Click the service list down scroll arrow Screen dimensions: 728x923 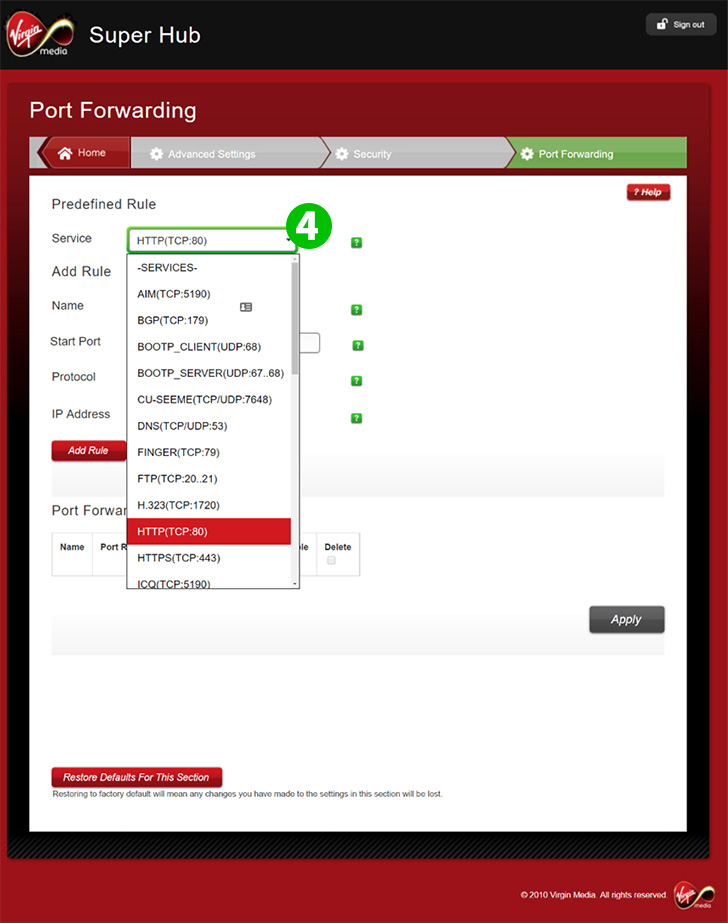coord(295,583)
